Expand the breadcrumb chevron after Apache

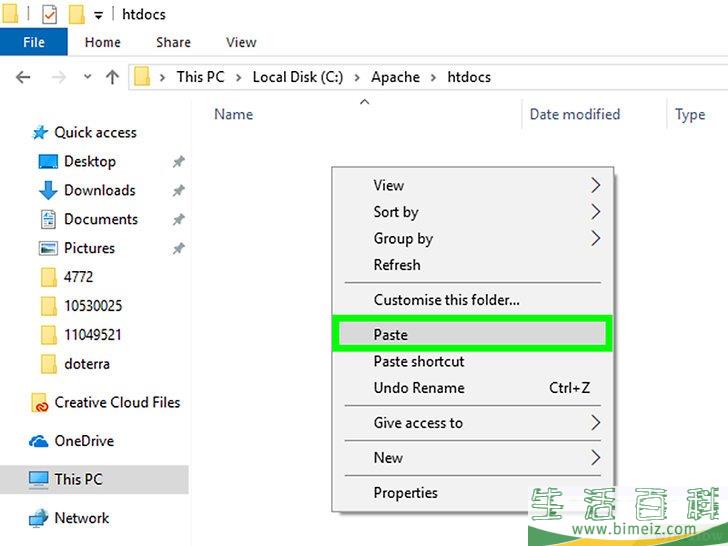pyautogui.click(x=434, y=78)
